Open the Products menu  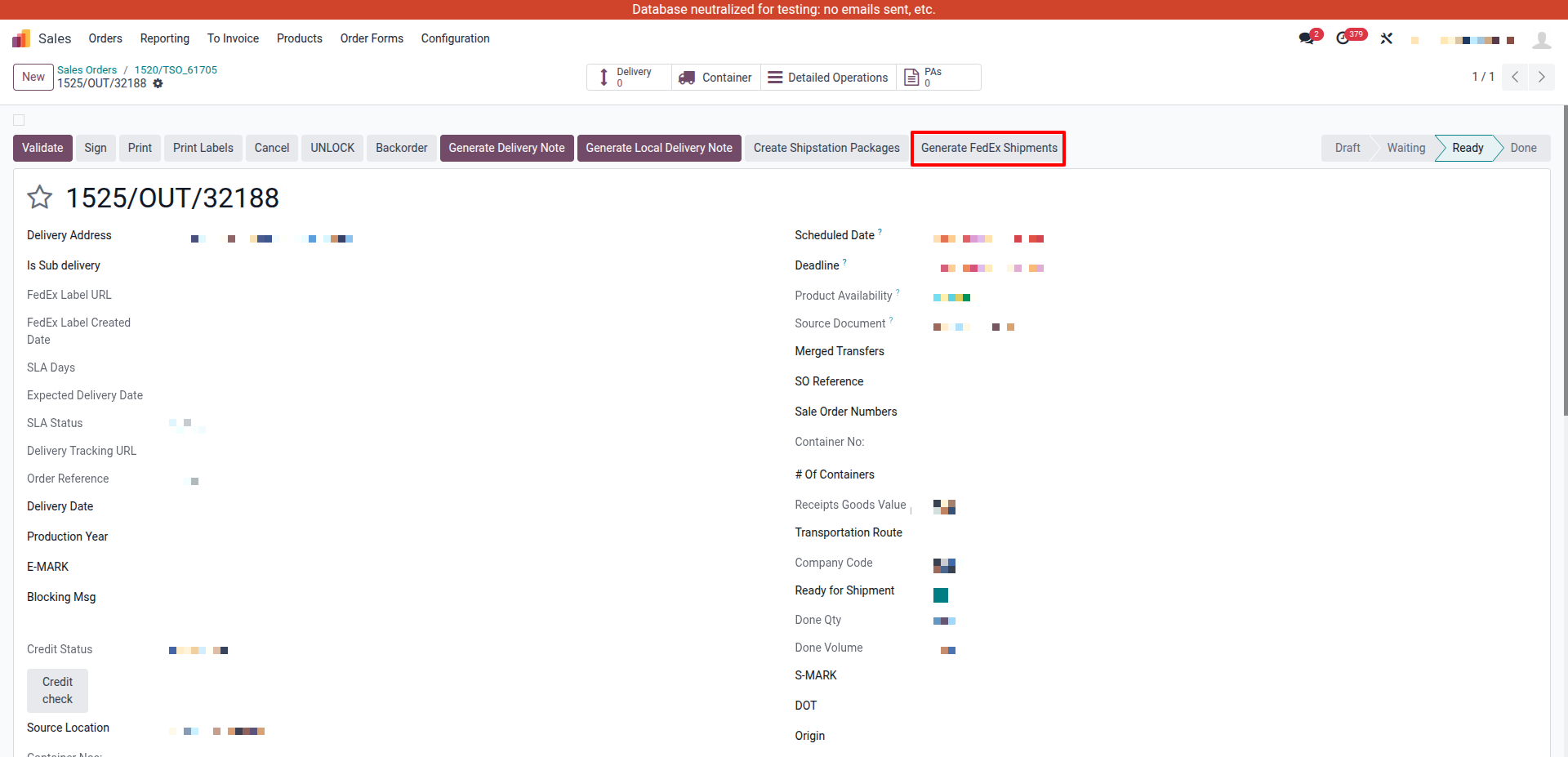pyautogui.click(x=300, y=38)
